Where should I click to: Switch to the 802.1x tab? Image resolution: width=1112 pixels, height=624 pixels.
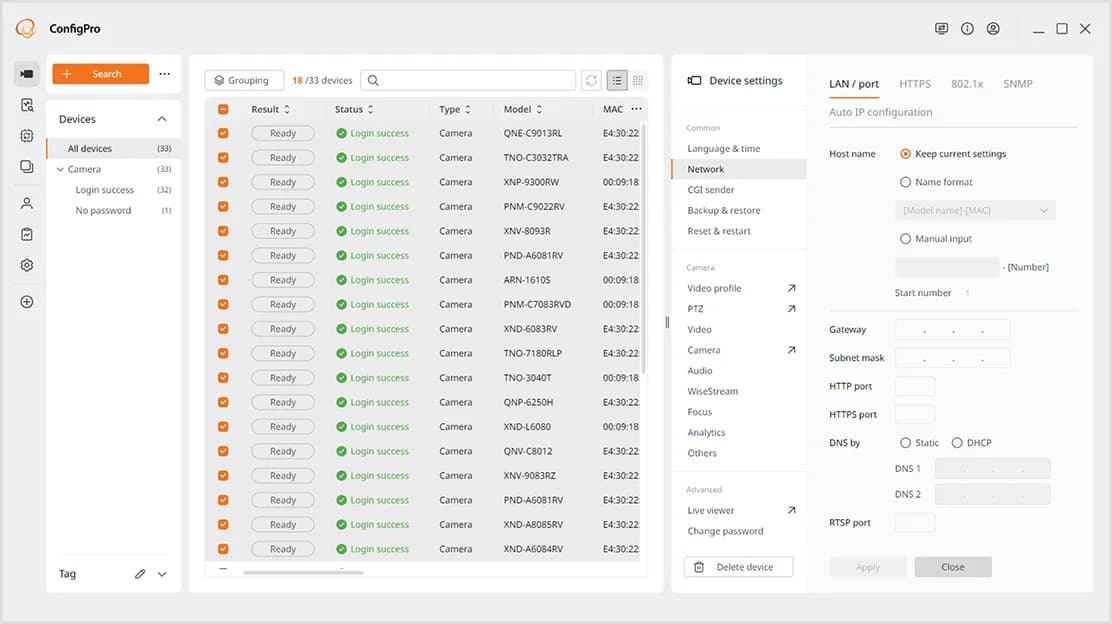tap(967, 84)
